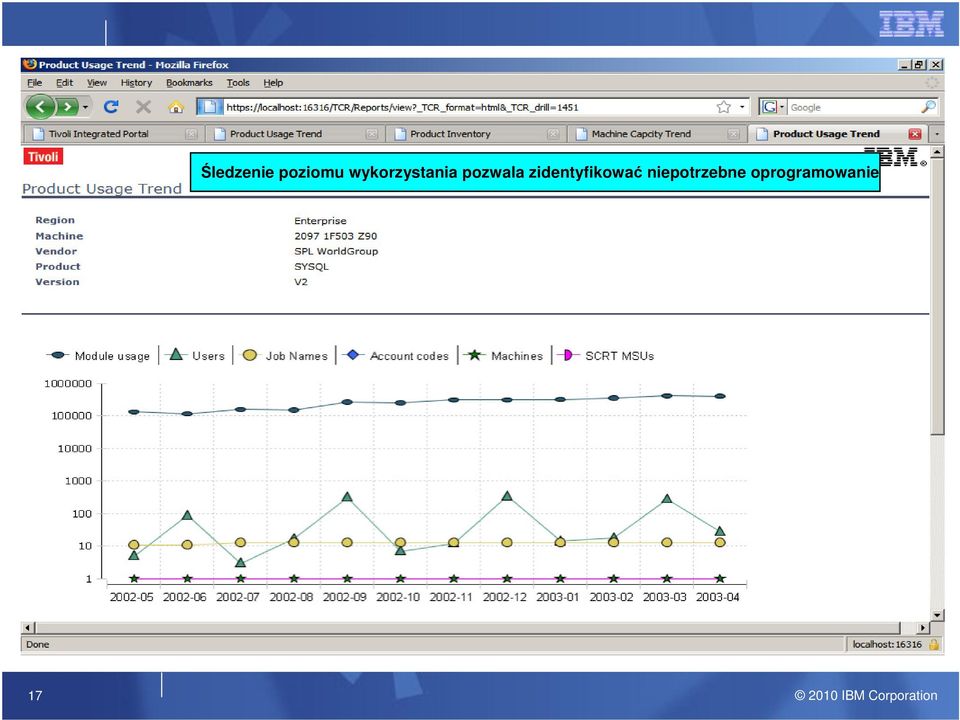Stop loading with the X icon

pos(143,107)
